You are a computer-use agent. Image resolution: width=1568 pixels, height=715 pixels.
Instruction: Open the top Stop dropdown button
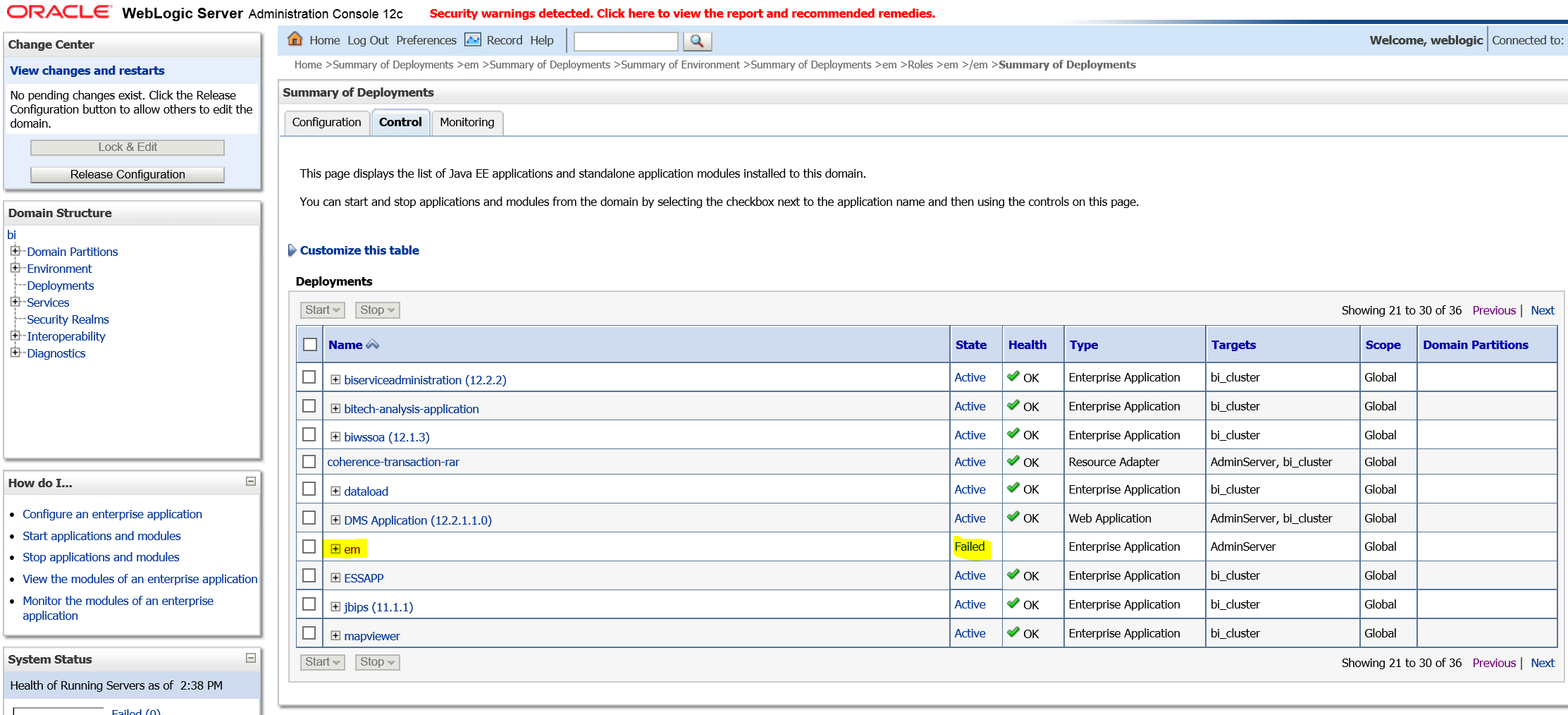click(377, 310)
